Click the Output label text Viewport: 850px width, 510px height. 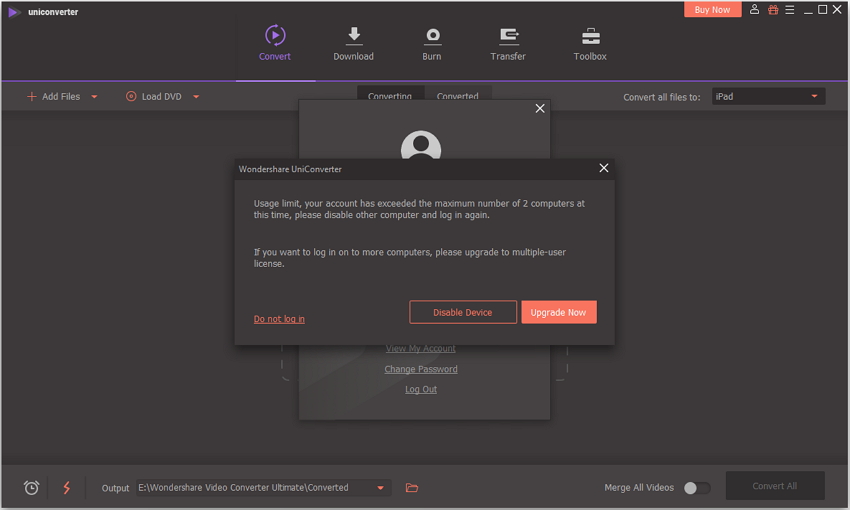point(115,488)
